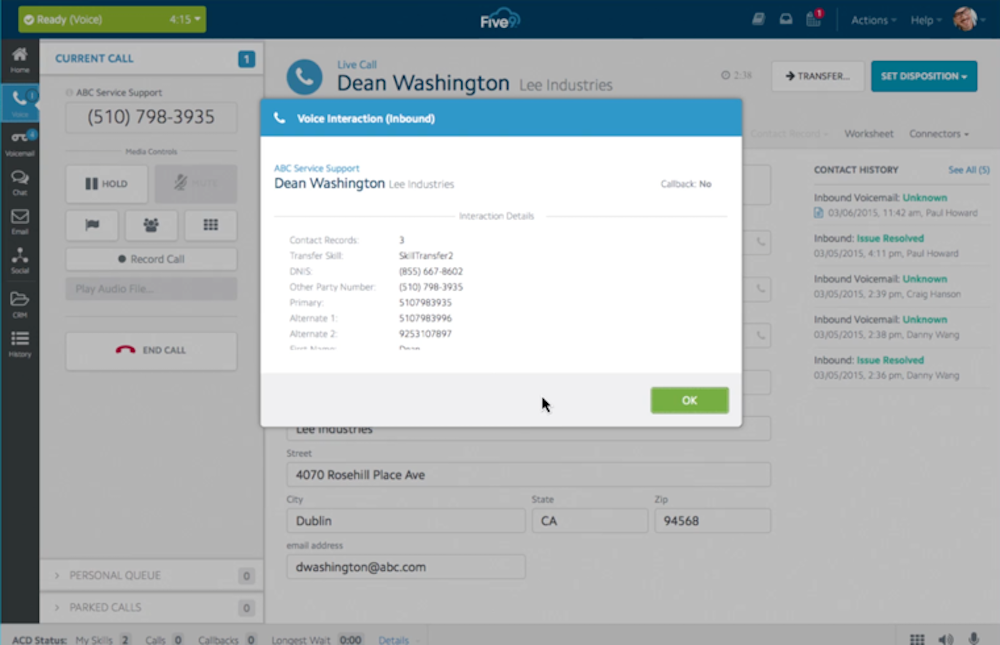Image resolution: width=1000 pixels, height=645 pixels.
Task: Click the Transfer Skill value SkillTransfer2
Action: (x=426, y=255)
